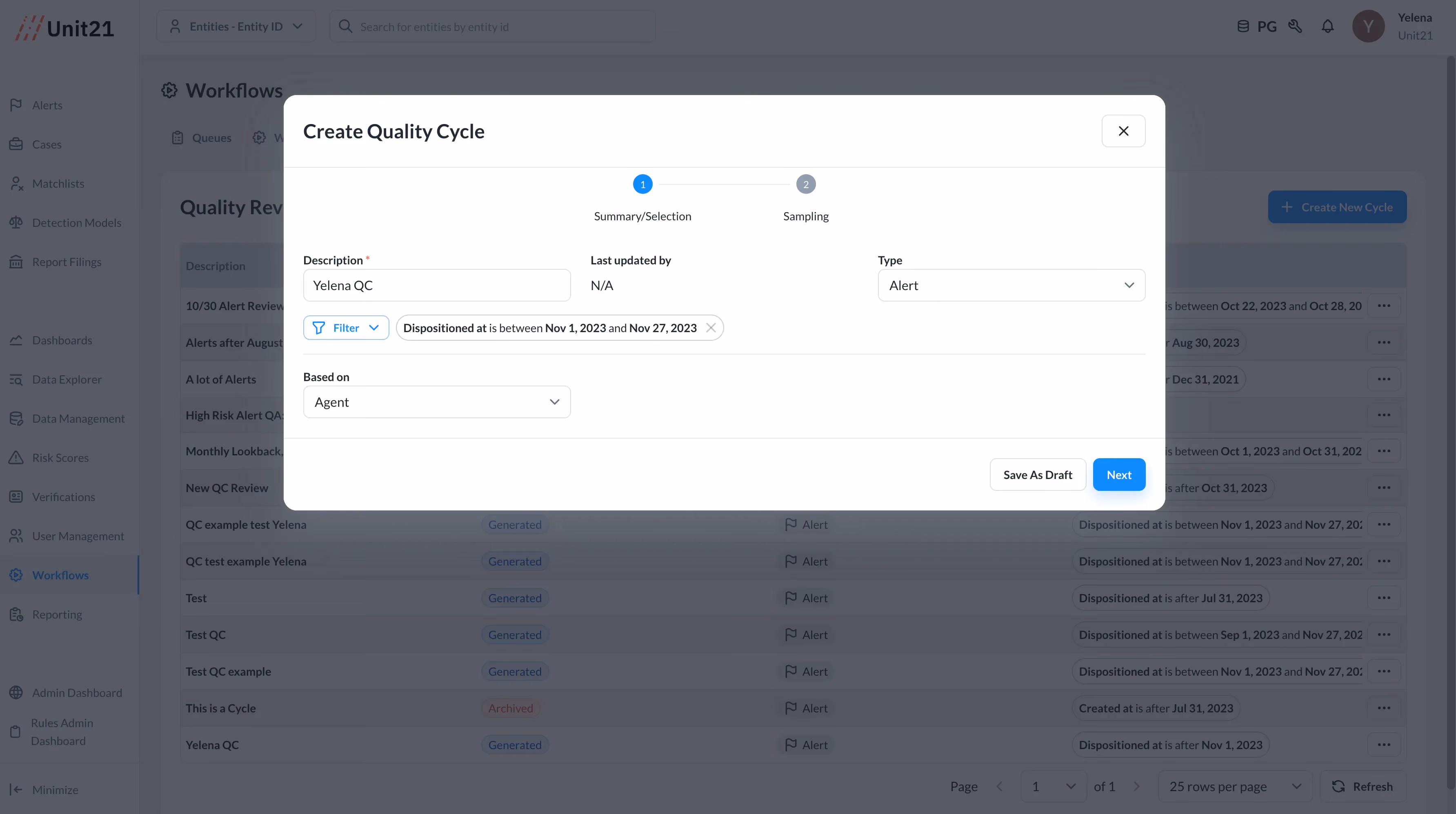Click search magnifier icon in header

[345, 26]
